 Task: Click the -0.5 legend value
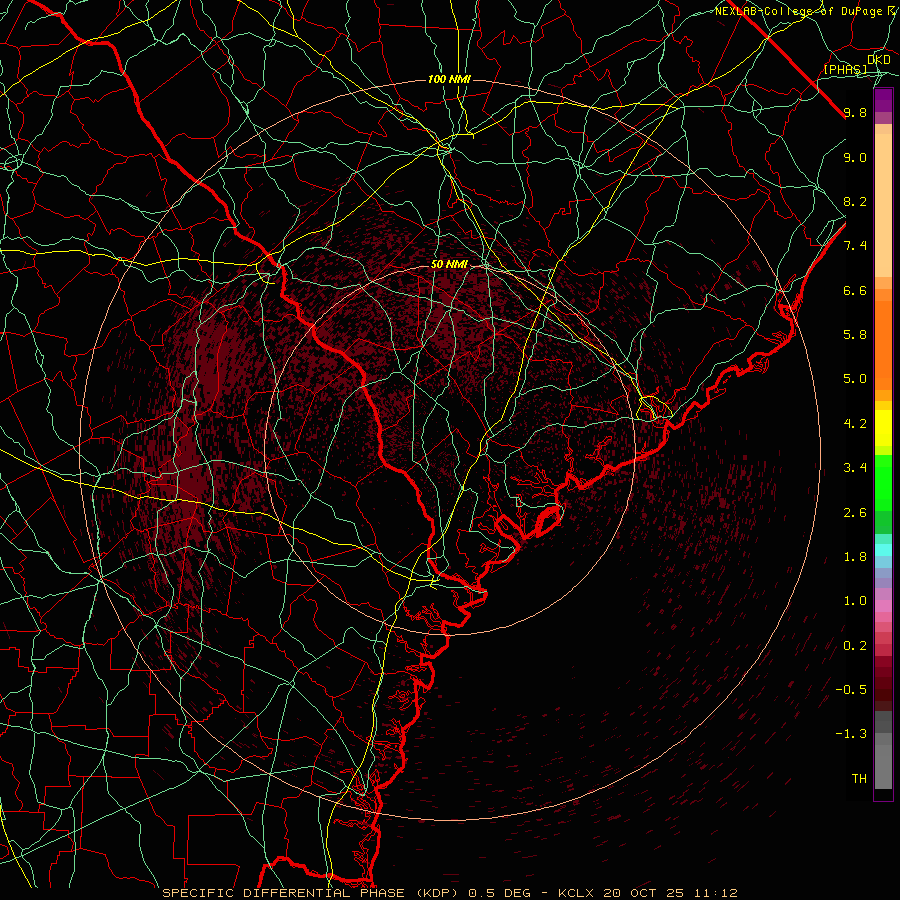point(851,690)
